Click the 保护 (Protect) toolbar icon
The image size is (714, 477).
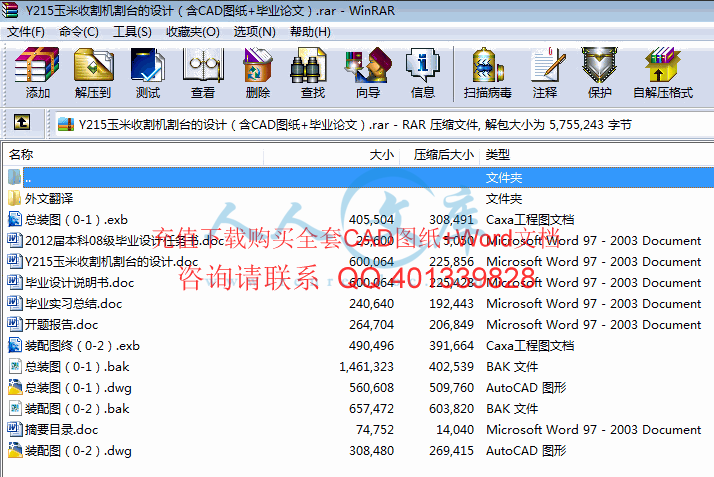[x=599, y=65]
